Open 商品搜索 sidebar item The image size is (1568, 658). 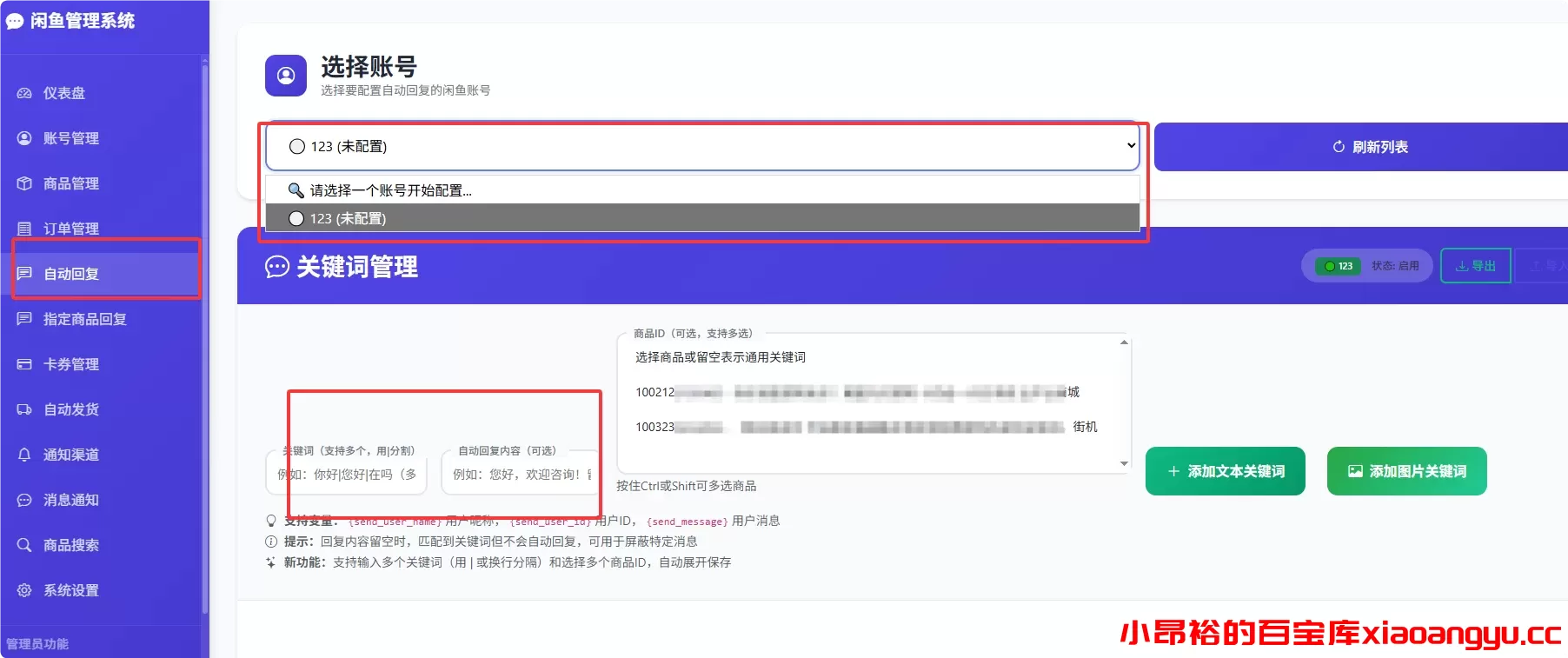click(x=101, y=545)
